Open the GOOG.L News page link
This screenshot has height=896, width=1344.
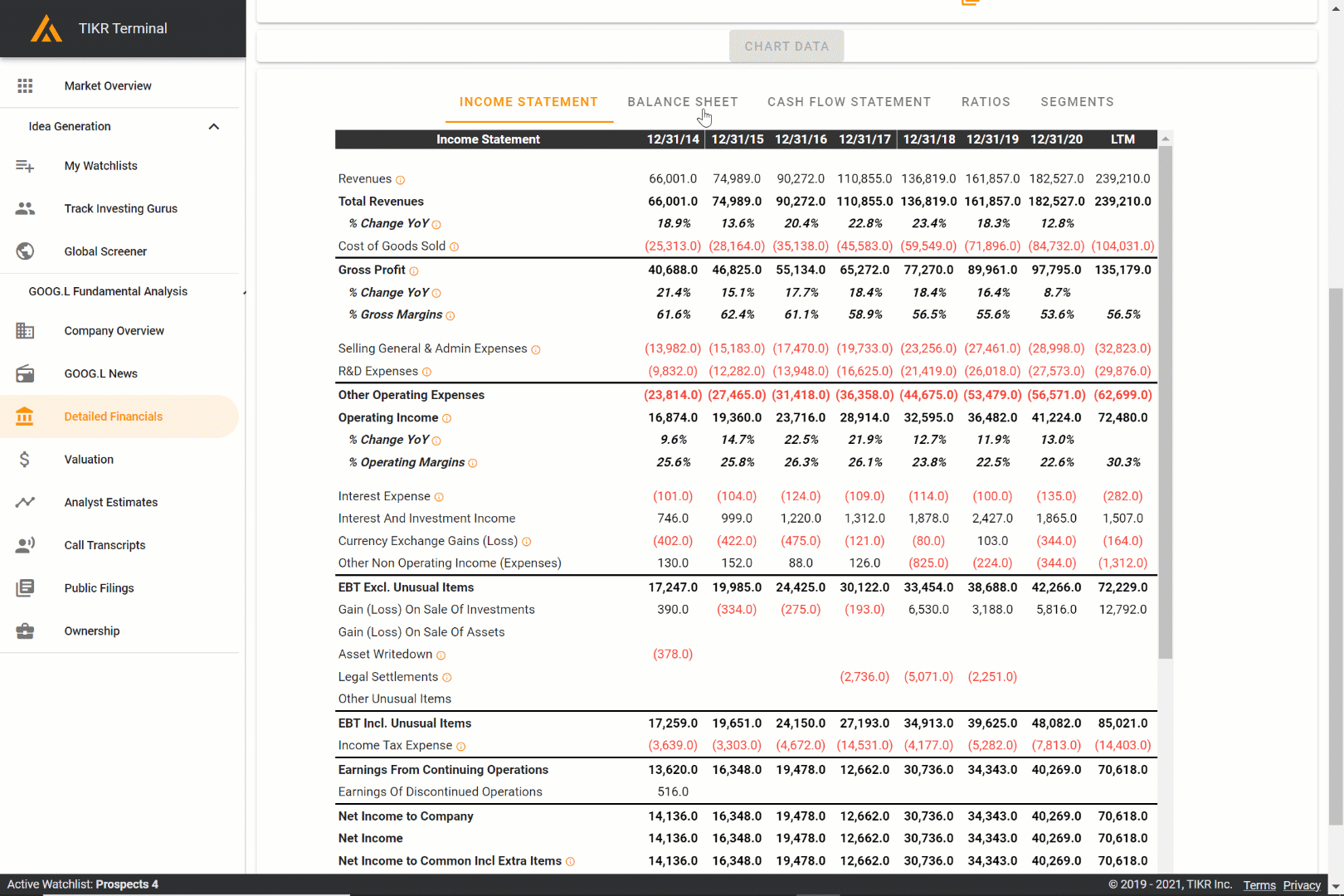coord(101,373)
